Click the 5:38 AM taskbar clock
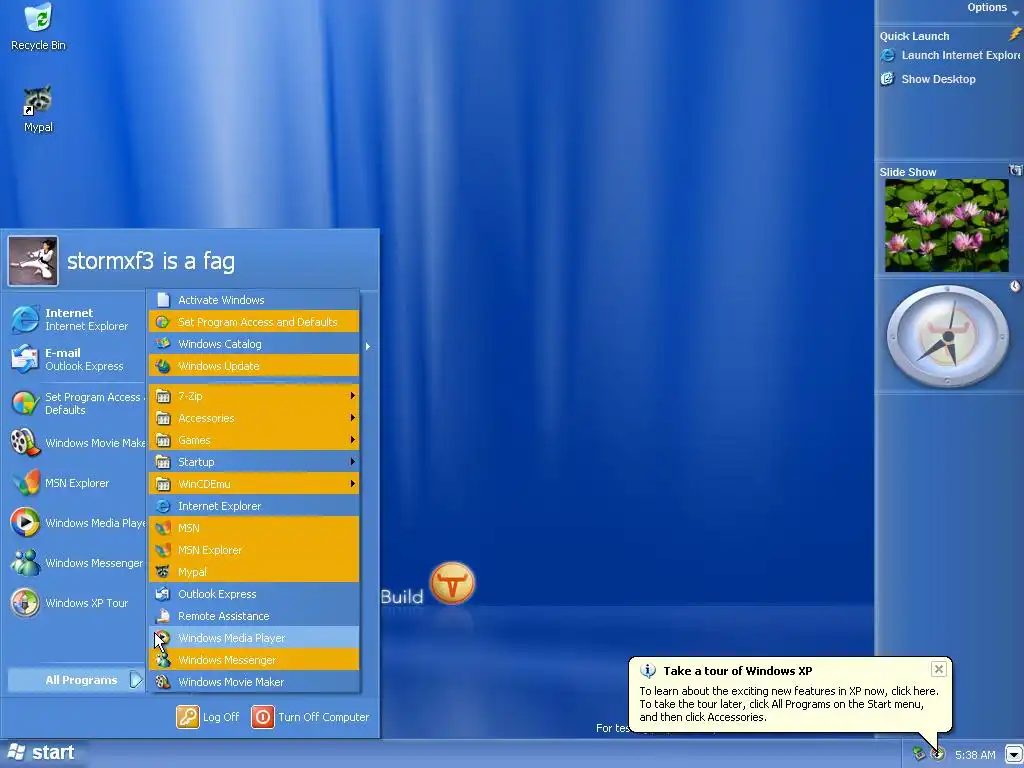This screenshot has height=768, width=1024. pyautogui.click(x=975, y=755)
